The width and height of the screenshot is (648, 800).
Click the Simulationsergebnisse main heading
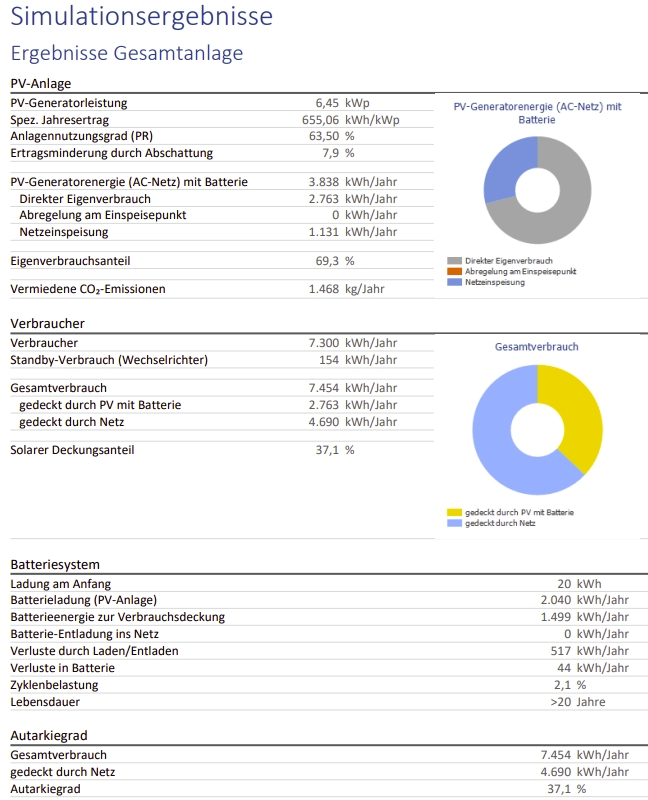(x=142, y=15)
